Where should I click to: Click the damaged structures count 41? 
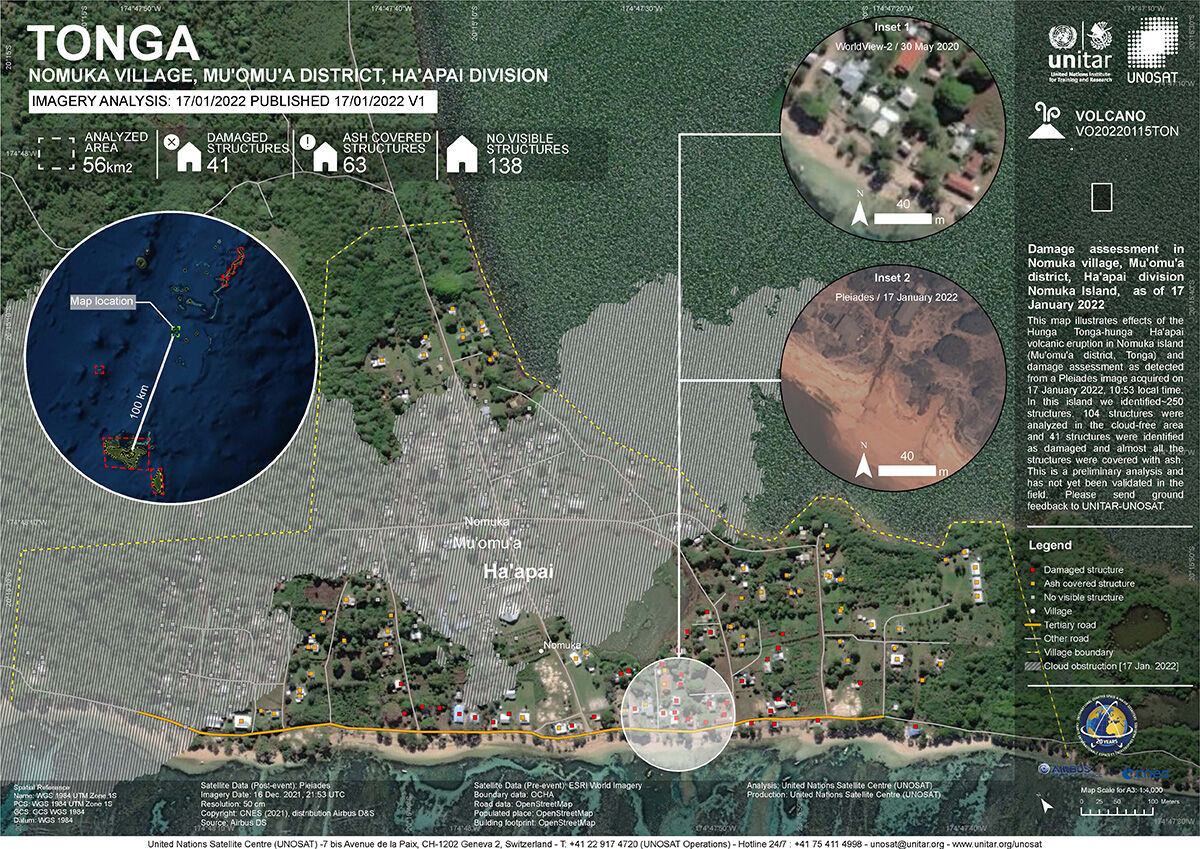tap(218, 165)
